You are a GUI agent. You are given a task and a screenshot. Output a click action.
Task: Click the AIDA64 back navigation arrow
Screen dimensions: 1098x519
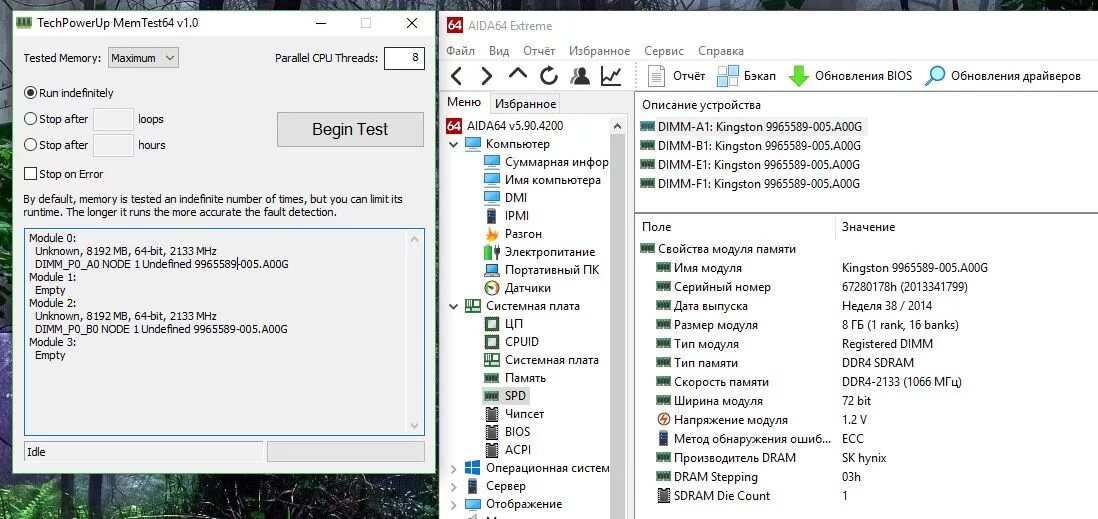(x=457, y=76)
